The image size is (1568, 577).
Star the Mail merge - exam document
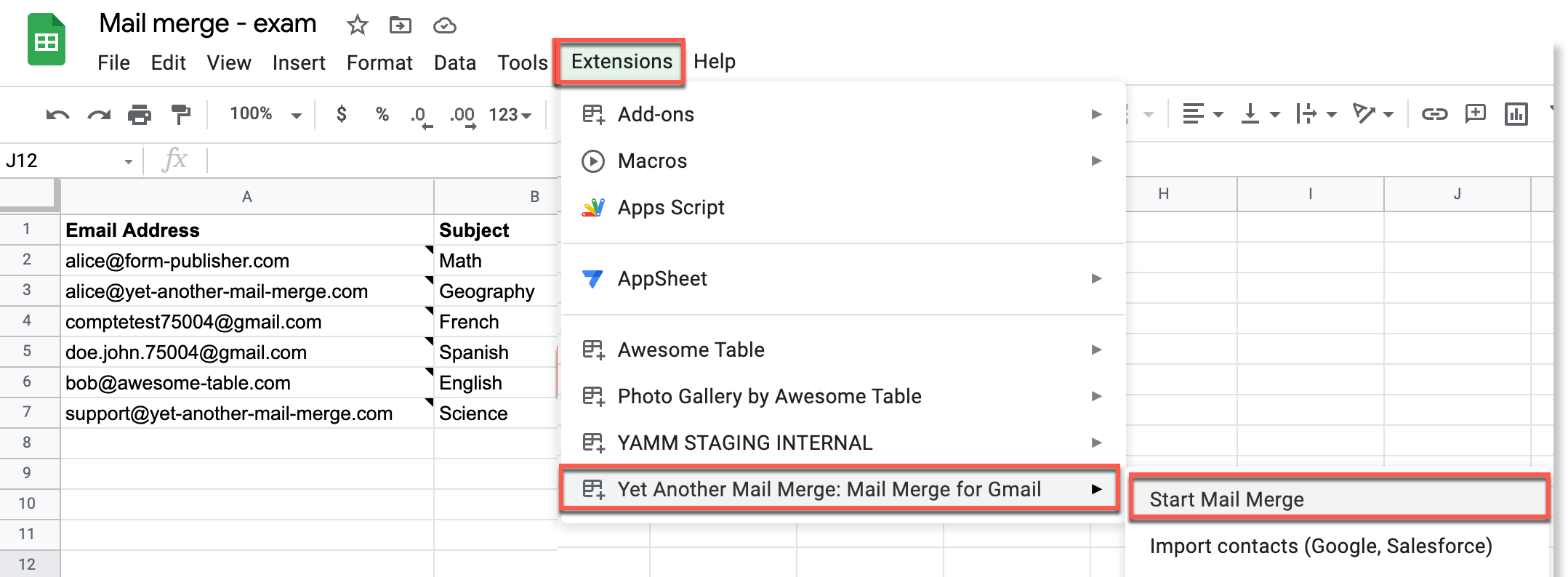[x=357, y=25]
